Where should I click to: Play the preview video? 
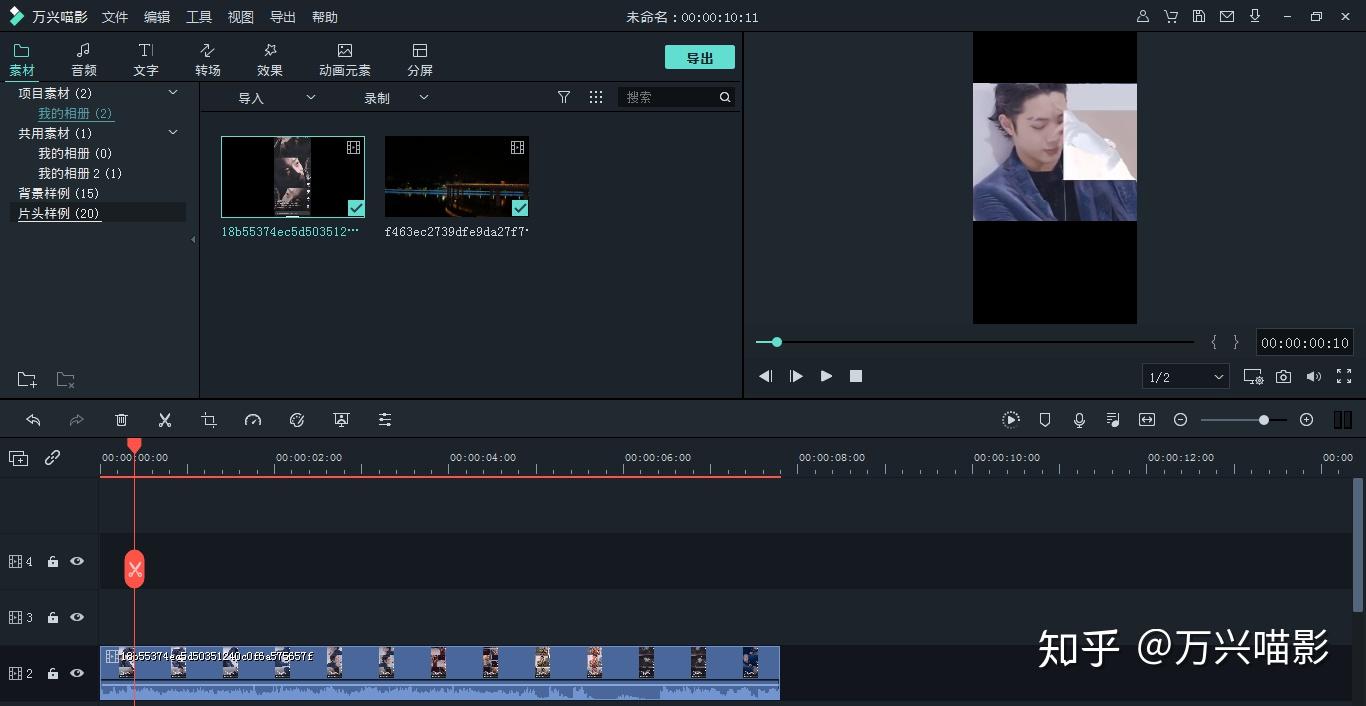tap(826, 376)
